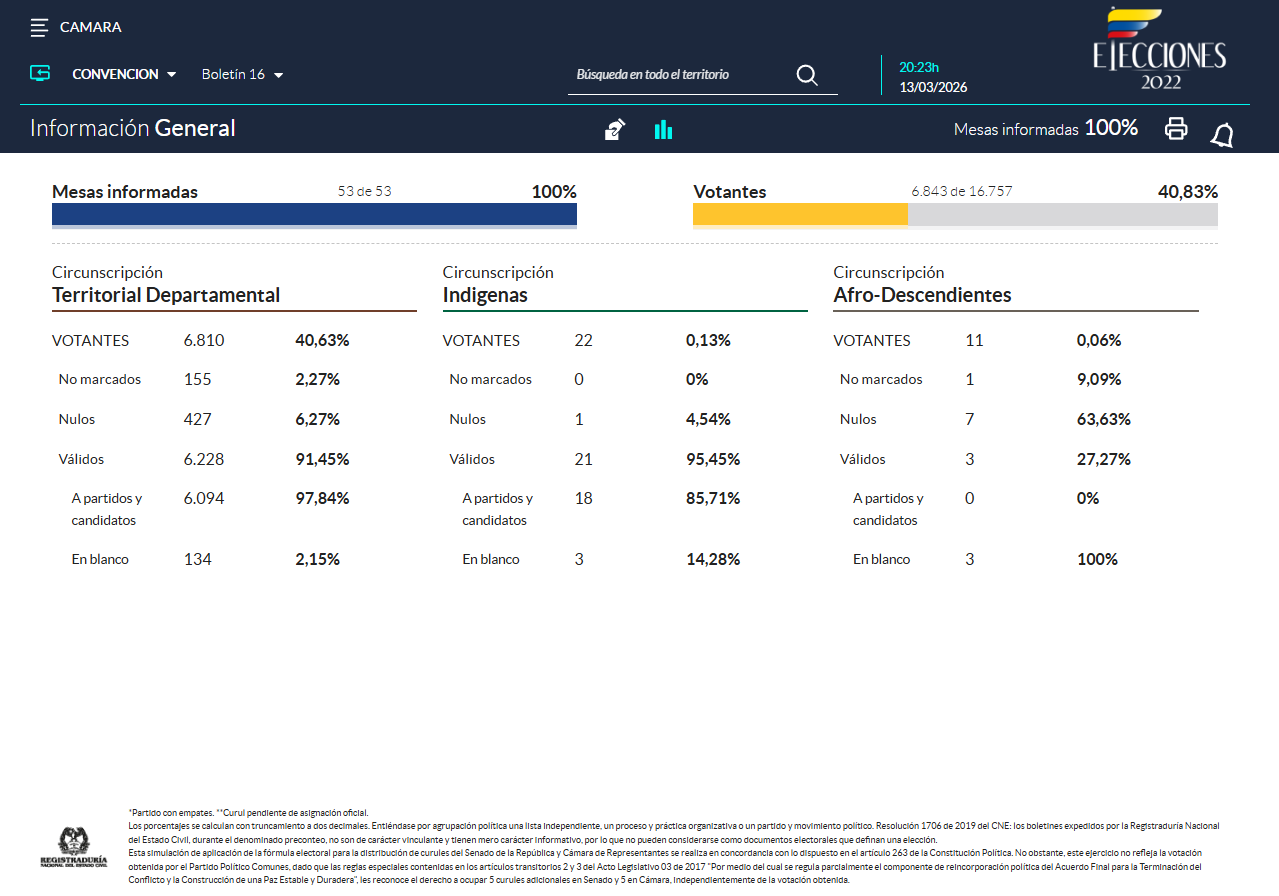Viewport: 1279px width, 896px height.
Task: Select the Afro-Descendientes circunscripción heading
Action: (x=922, y=295)
